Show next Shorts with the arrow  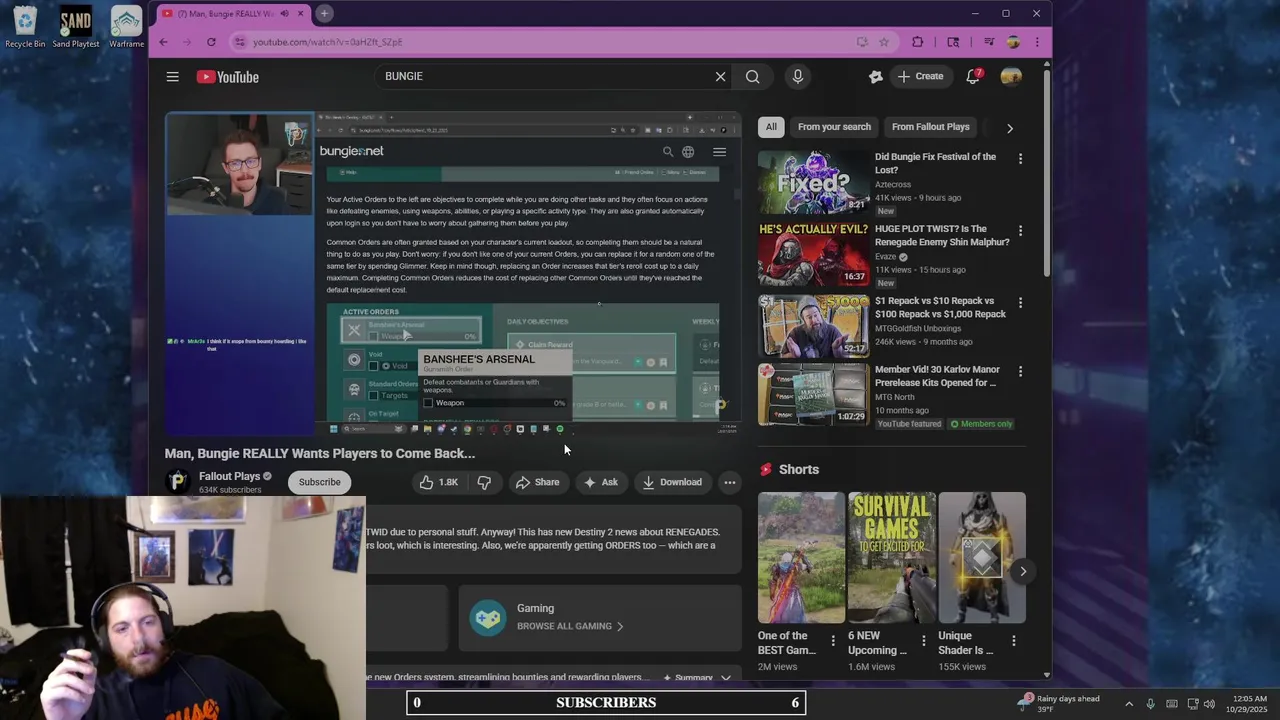tap(1022, 572)
